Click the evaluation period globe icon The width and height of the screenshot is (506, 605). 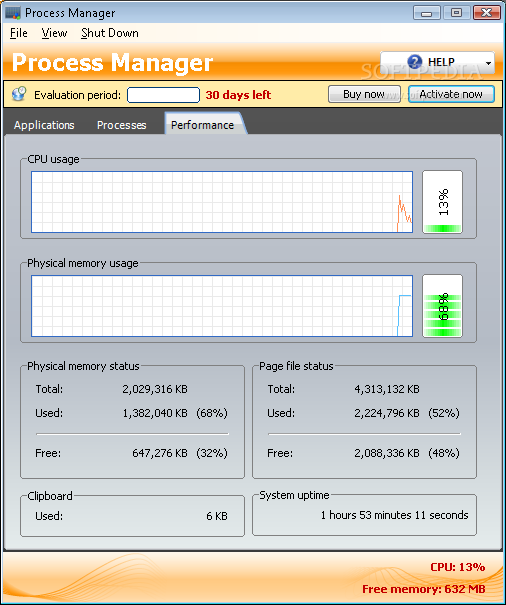coord(18,94)
